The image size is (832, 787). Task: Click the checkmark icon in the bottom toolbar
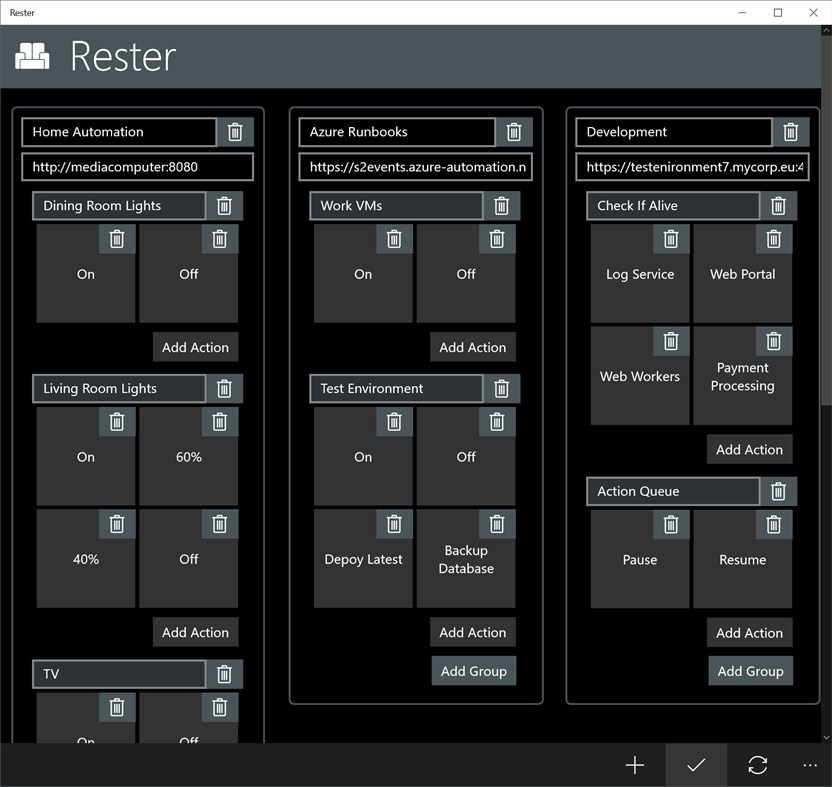coord(696,765)
